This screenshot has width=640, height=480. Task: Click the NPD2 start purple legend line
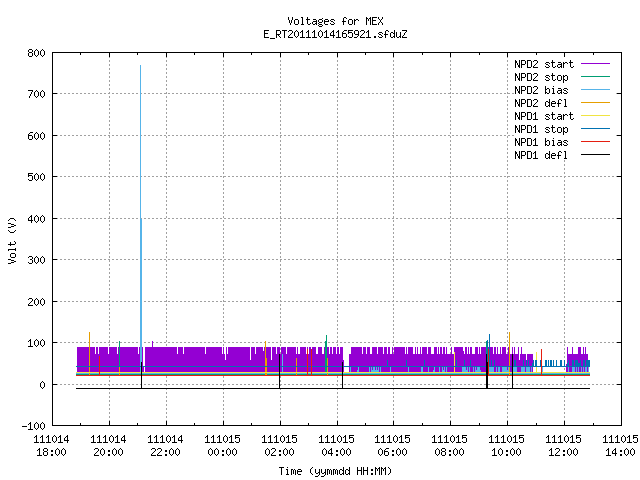pos(595,64)
